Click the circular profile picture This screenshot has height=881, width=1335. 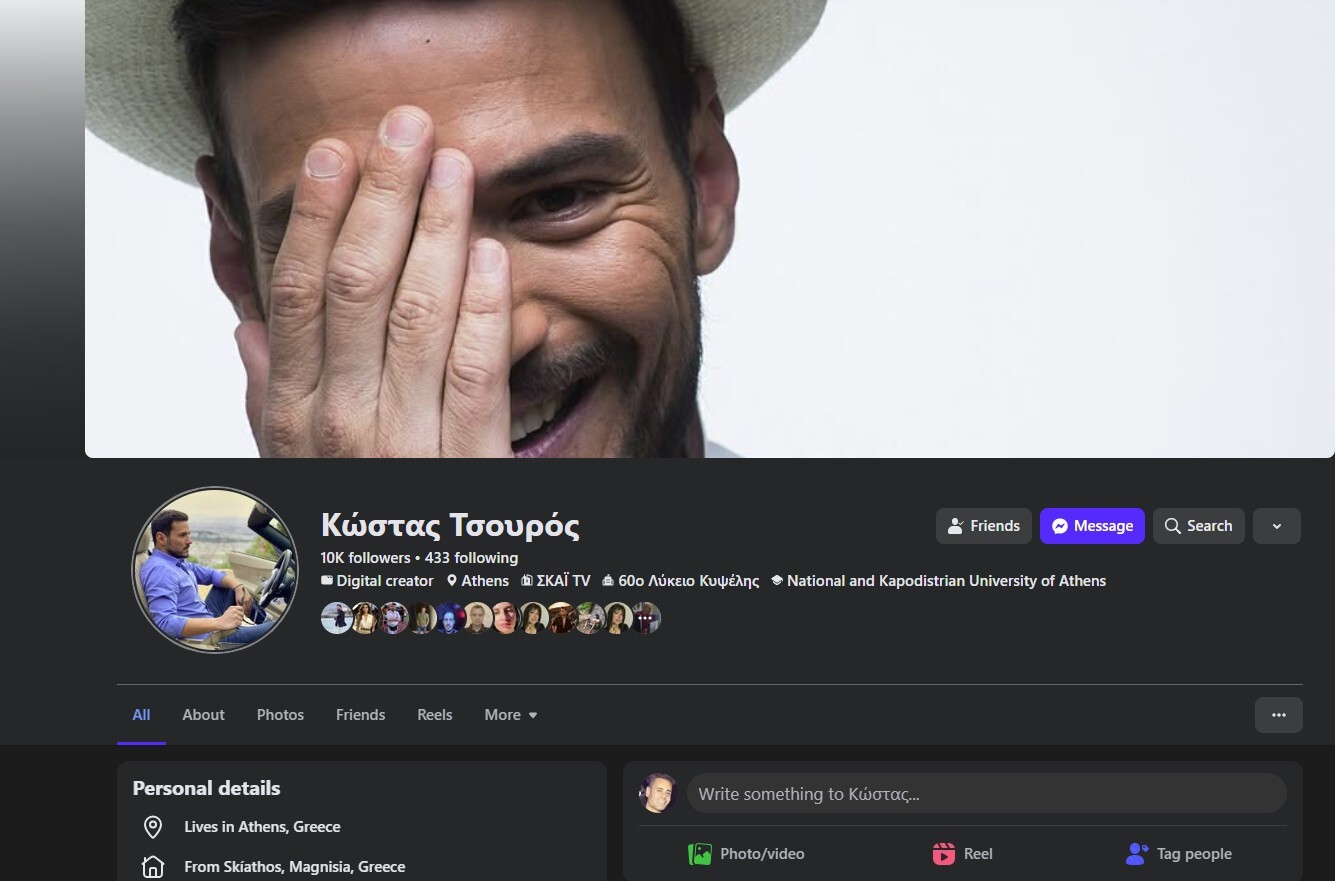pos(215,570)
